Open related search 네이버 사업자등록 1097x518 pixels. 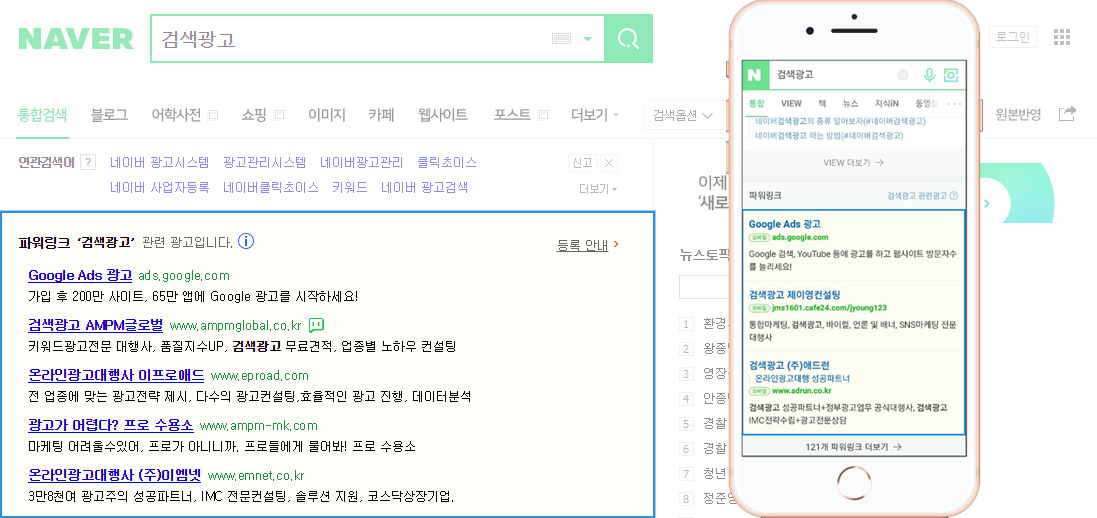[160, 188]
